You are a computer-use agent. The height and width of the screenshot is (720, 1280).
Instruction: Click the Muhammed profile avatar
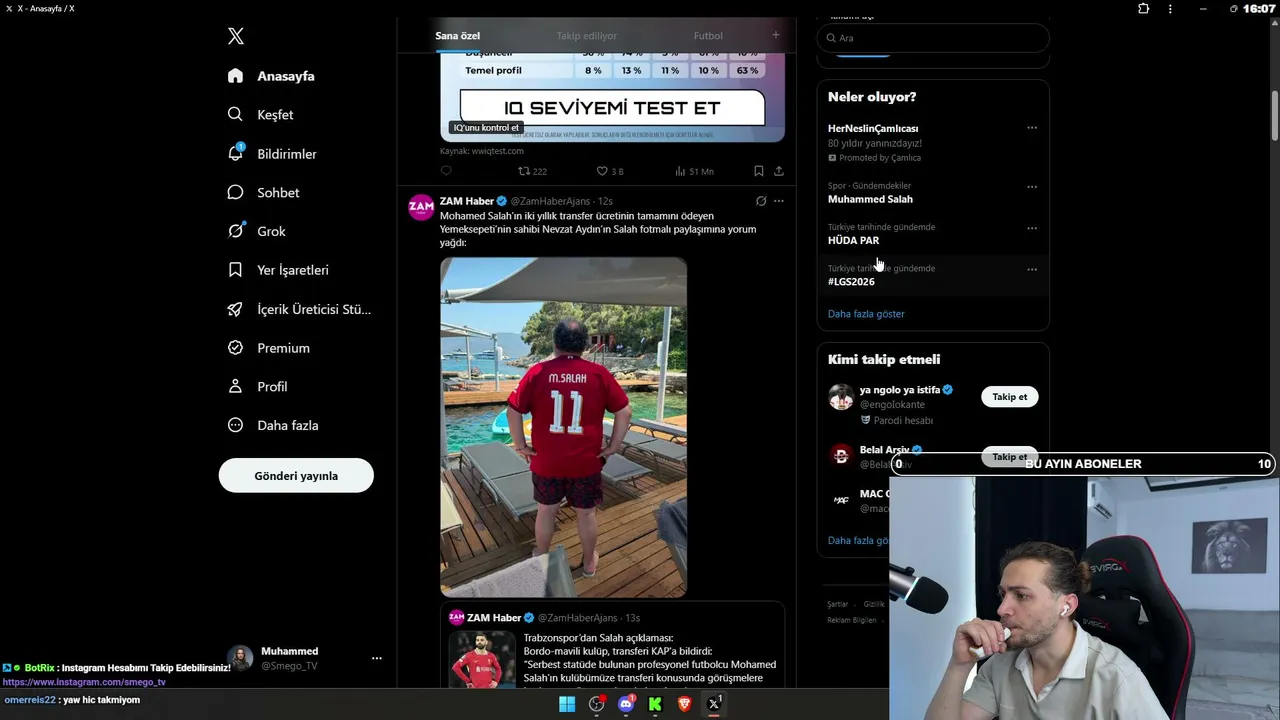[x=240, y=658]
